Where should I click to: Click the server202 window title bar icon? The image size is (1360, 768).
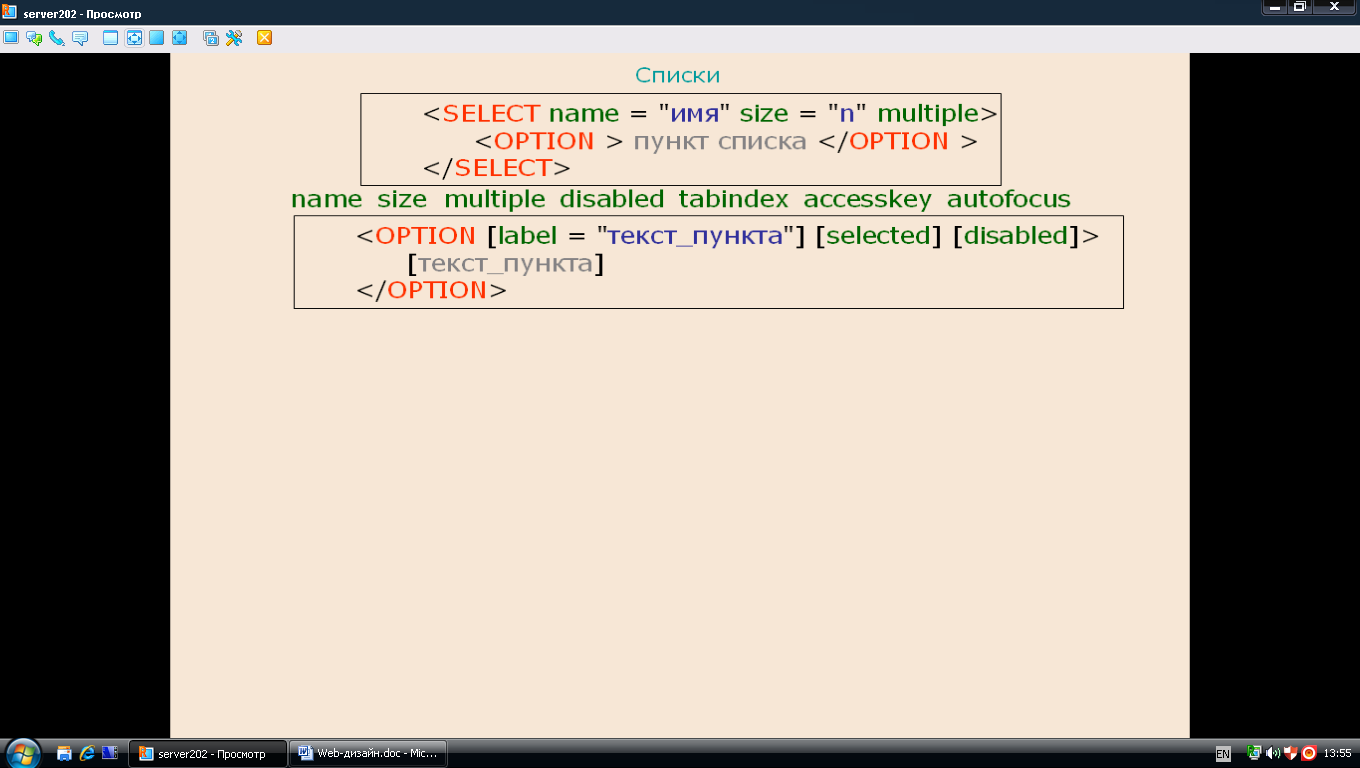click(x=10, y=14)
